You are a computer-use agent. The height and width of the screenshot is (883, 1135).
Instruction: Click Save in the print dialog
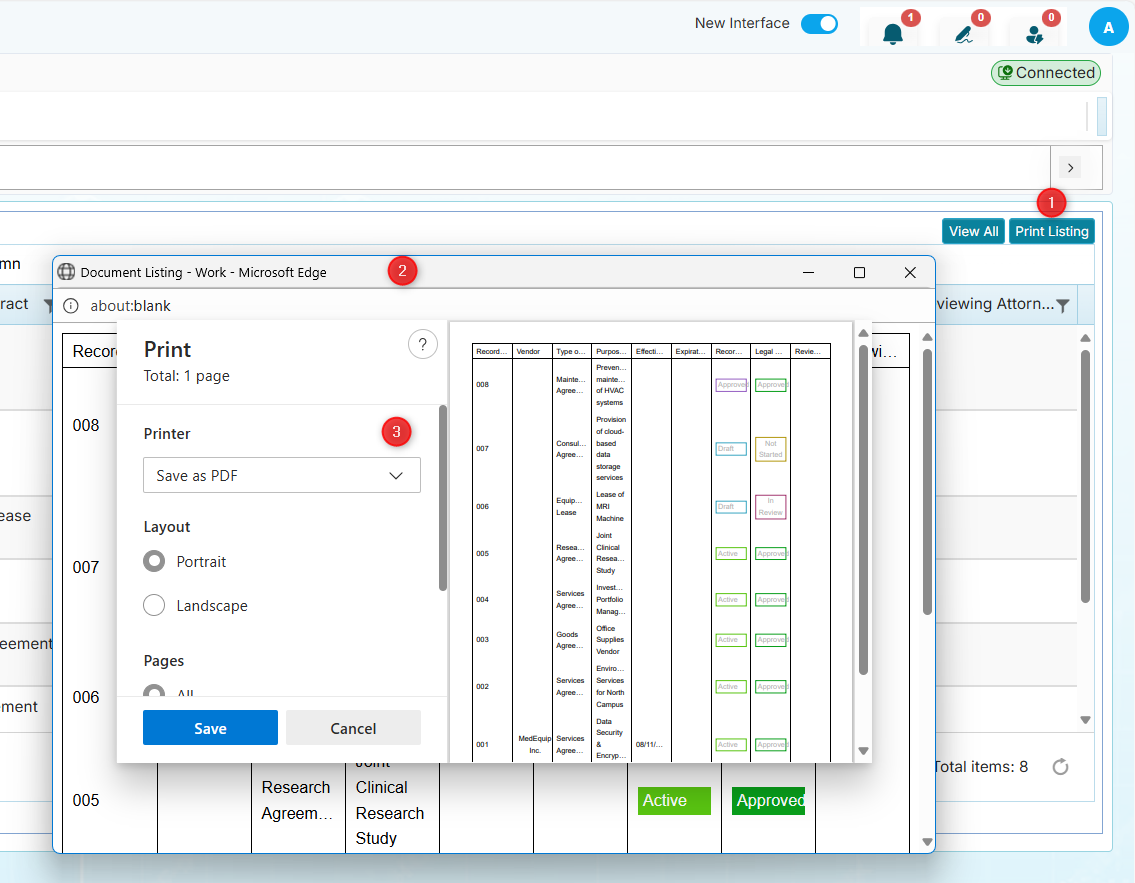[x=210, y=728]
